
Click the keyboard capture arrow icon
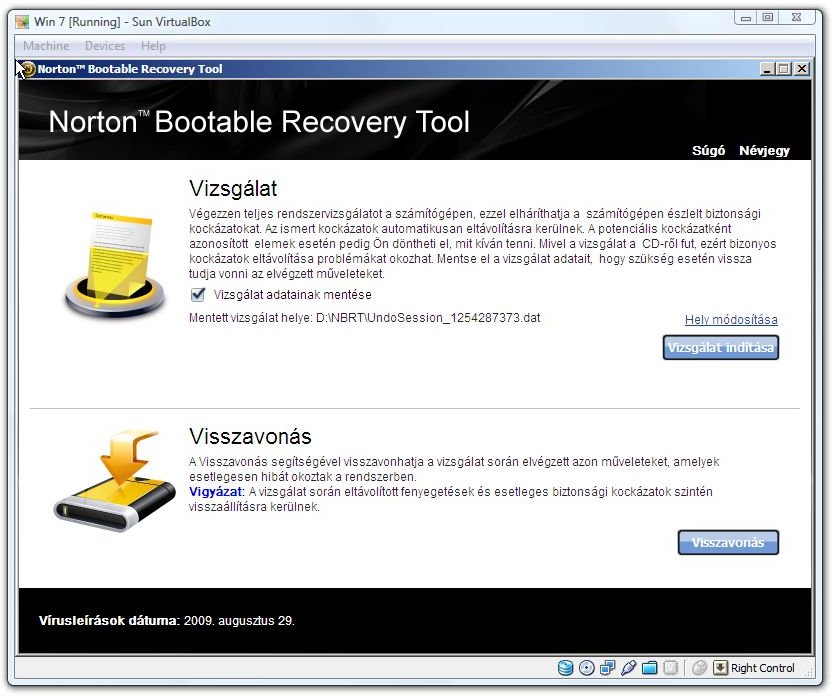[x=720, y=667]
